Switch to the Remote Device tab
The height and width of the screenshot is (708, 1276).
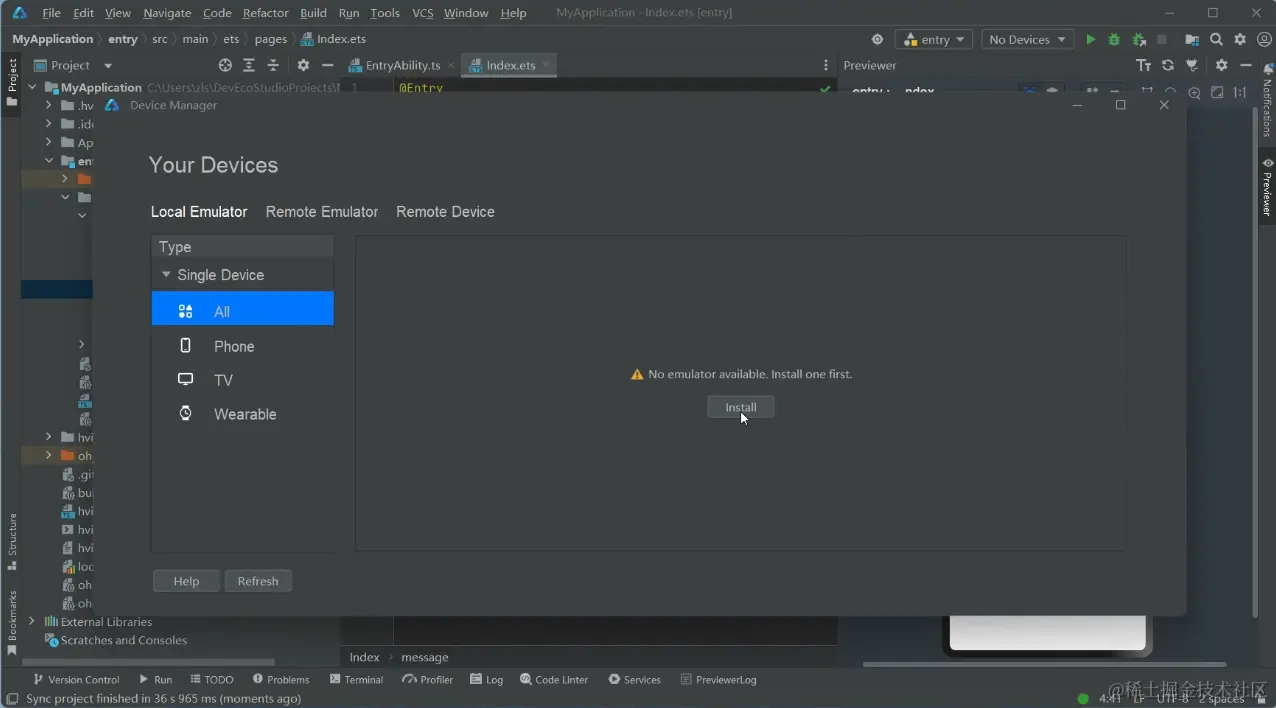[x=445, y=212]
